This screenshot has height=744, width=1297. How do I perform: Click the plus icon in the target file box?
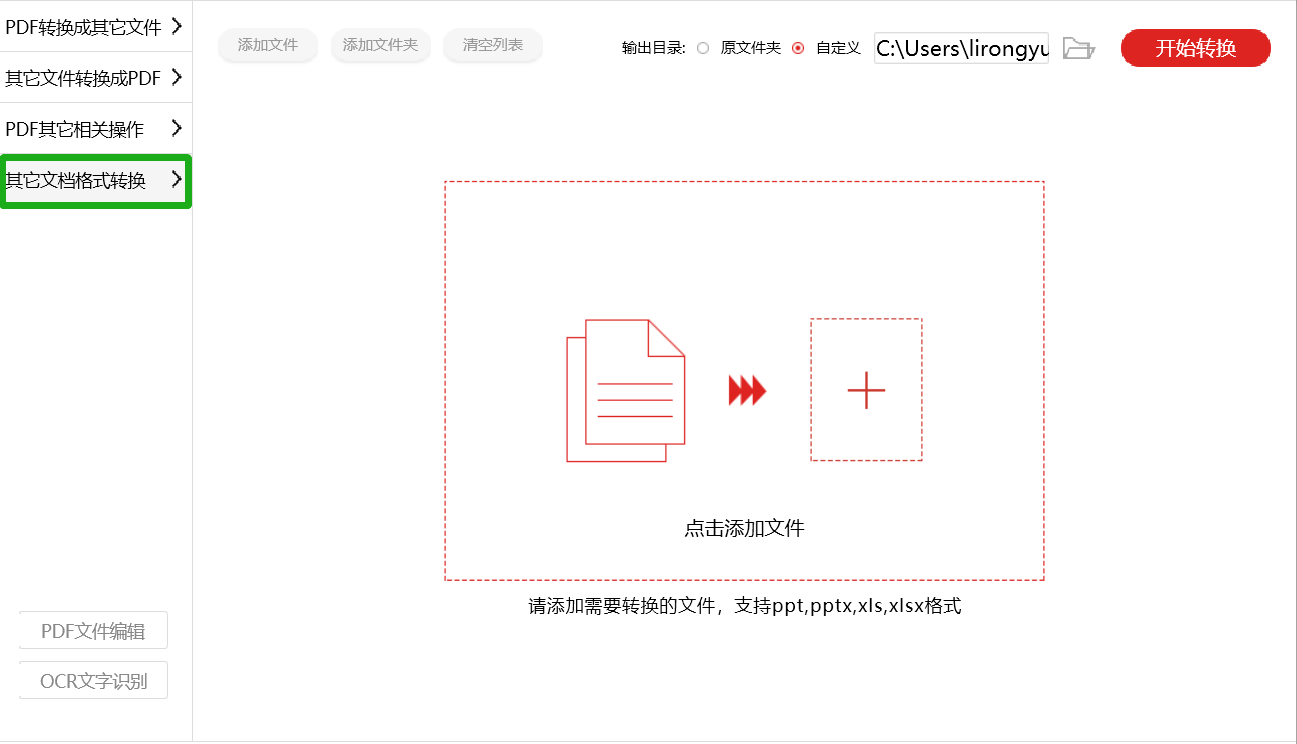coord(866,390)
